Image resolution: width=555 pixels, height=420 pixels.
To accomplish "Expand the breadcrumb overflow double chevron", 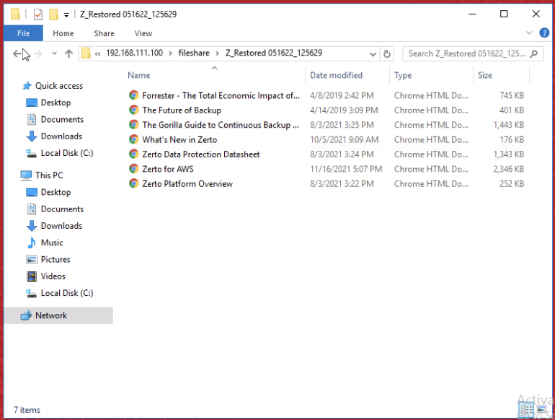I will pos(97,54).
